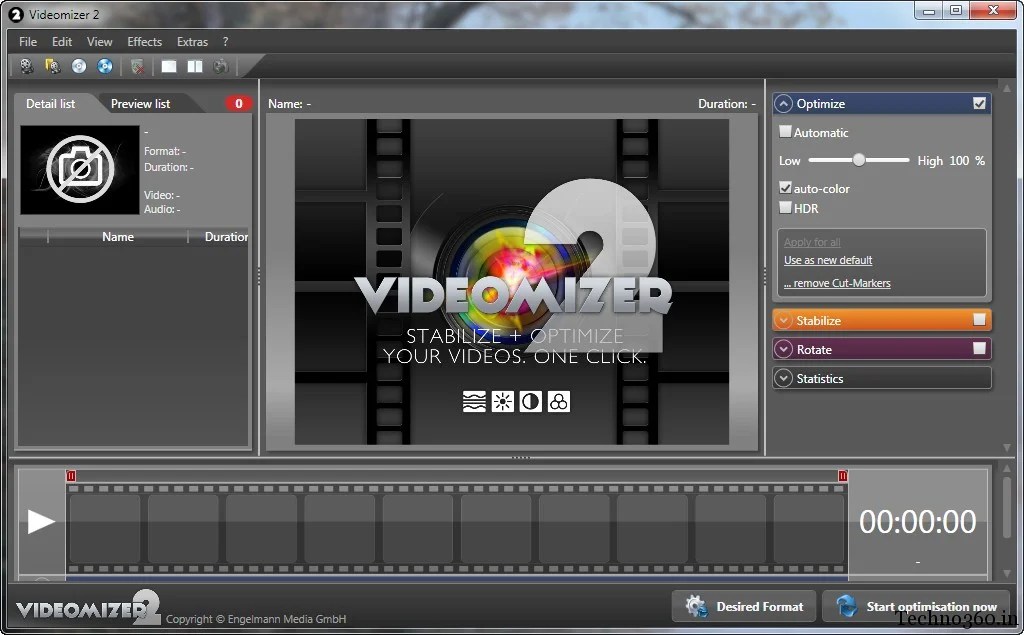Switch to the Preview list tab
This screenshot has width=1024, height=635.
tap(140, 103)
